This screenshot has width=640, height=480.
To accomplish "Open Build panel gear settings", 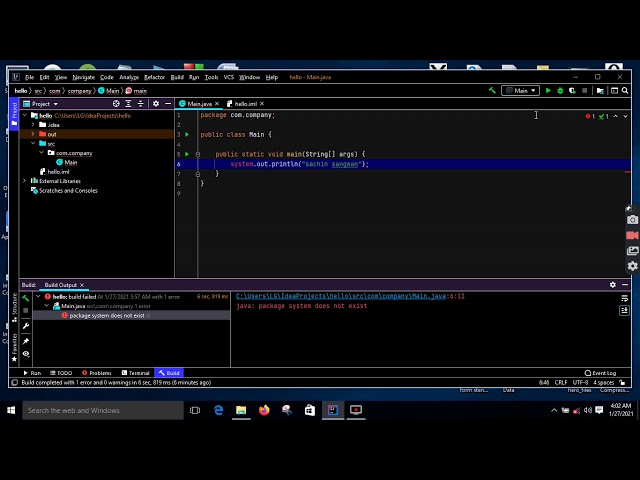I will point(613,284).
